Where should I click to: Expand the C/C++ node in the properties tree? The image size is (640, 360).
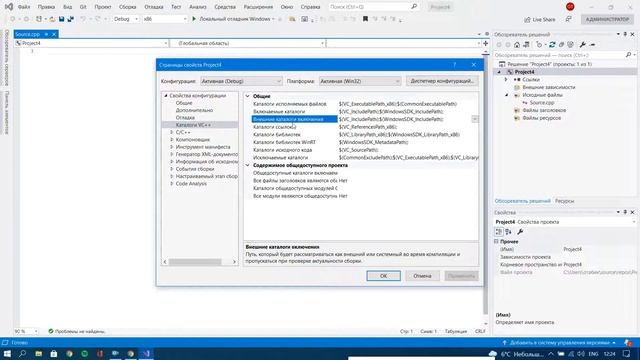[x=172, y=132]
